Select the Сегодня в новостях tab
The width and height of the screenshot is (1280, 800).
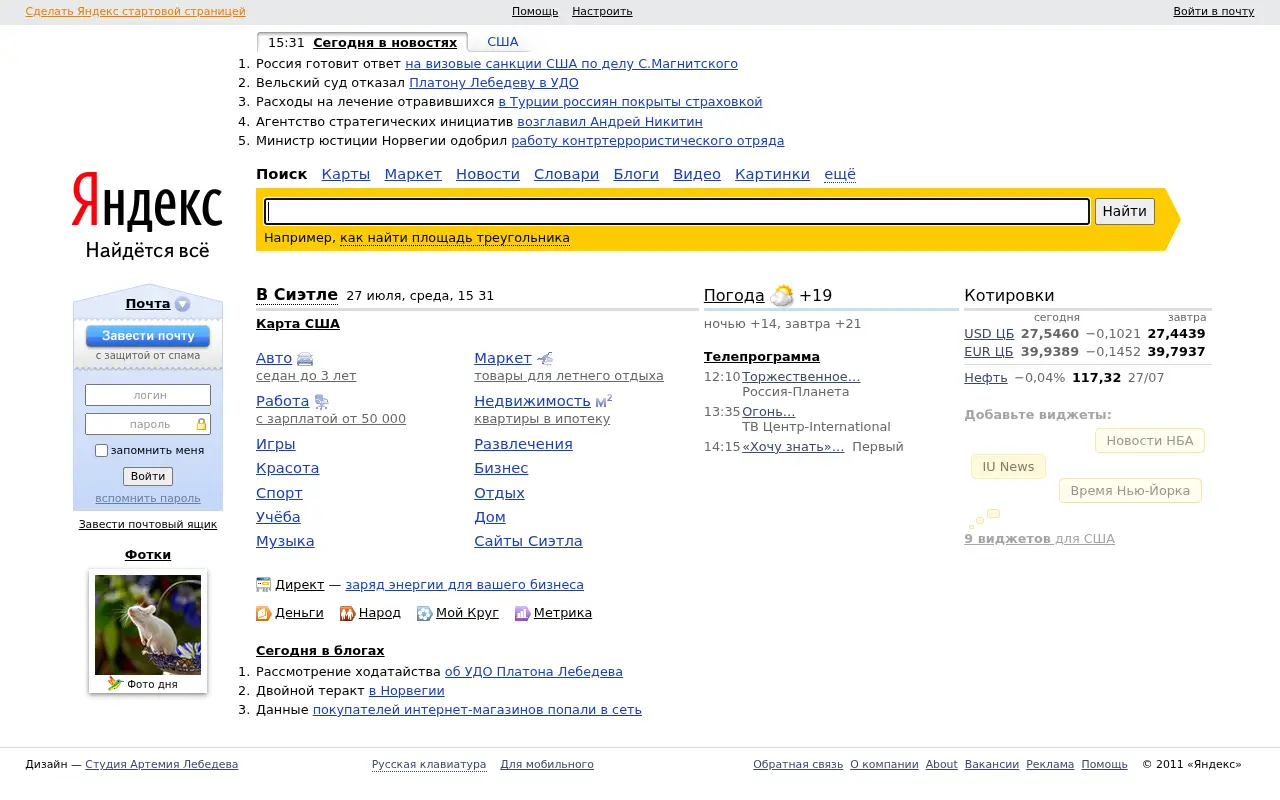[385, 42]
